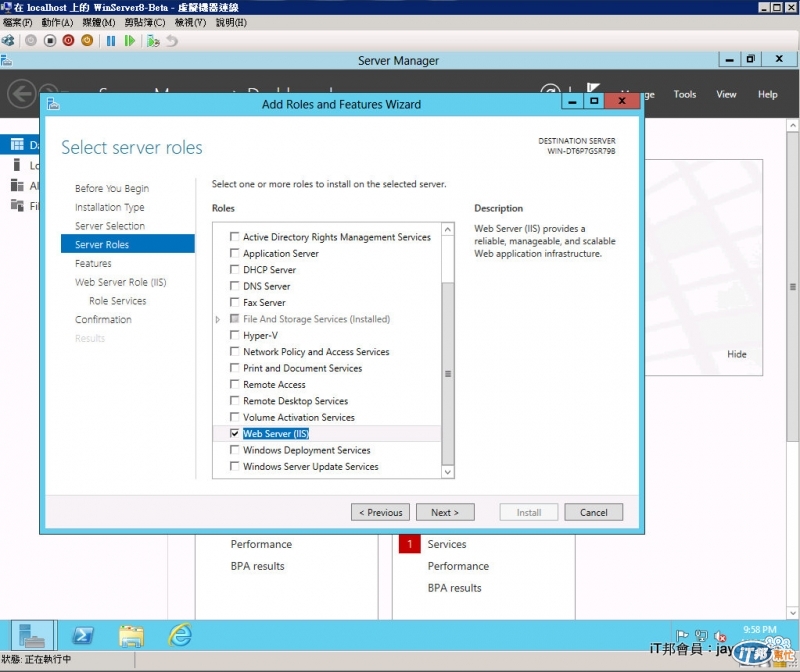Check Volume Activation Services role
The width and height of the screenshot is (800, 672).
tap(234, 417)
